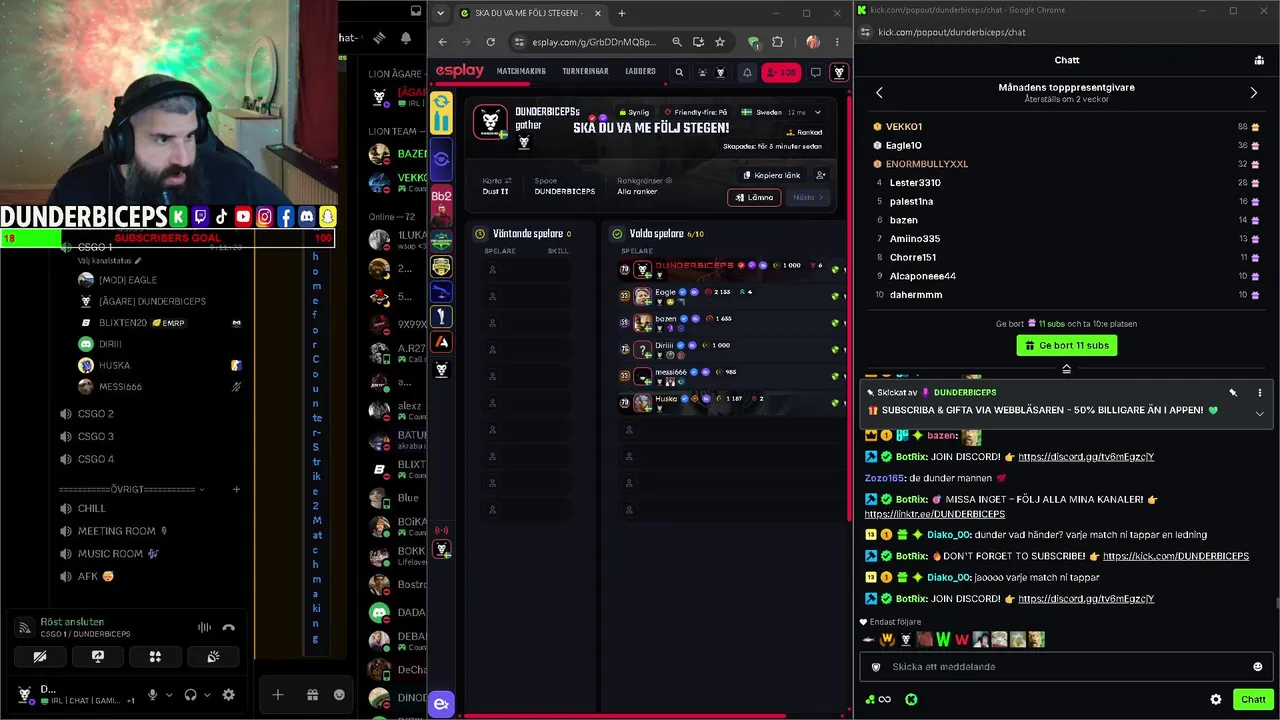This screenshot has height=720, width=1280.
Task: Open Discord emoji picker
Action: 339,695
